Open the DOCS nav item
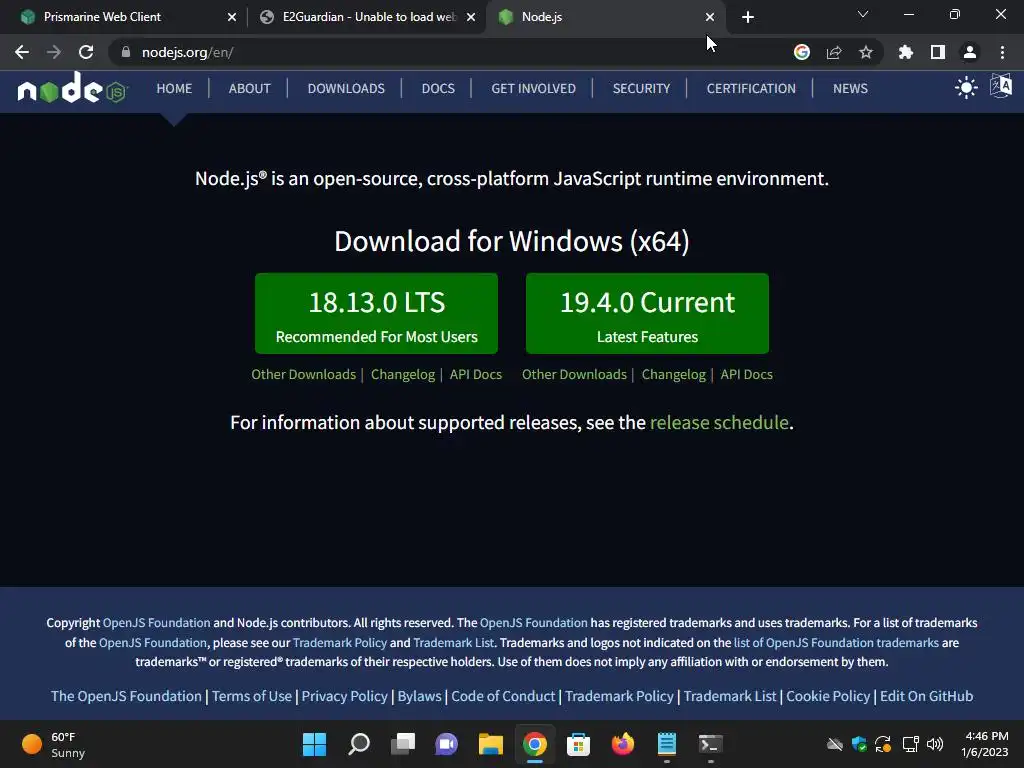The height and width of the screenshot is (768, 1024). pyautogui.click(x=438, y=88)
